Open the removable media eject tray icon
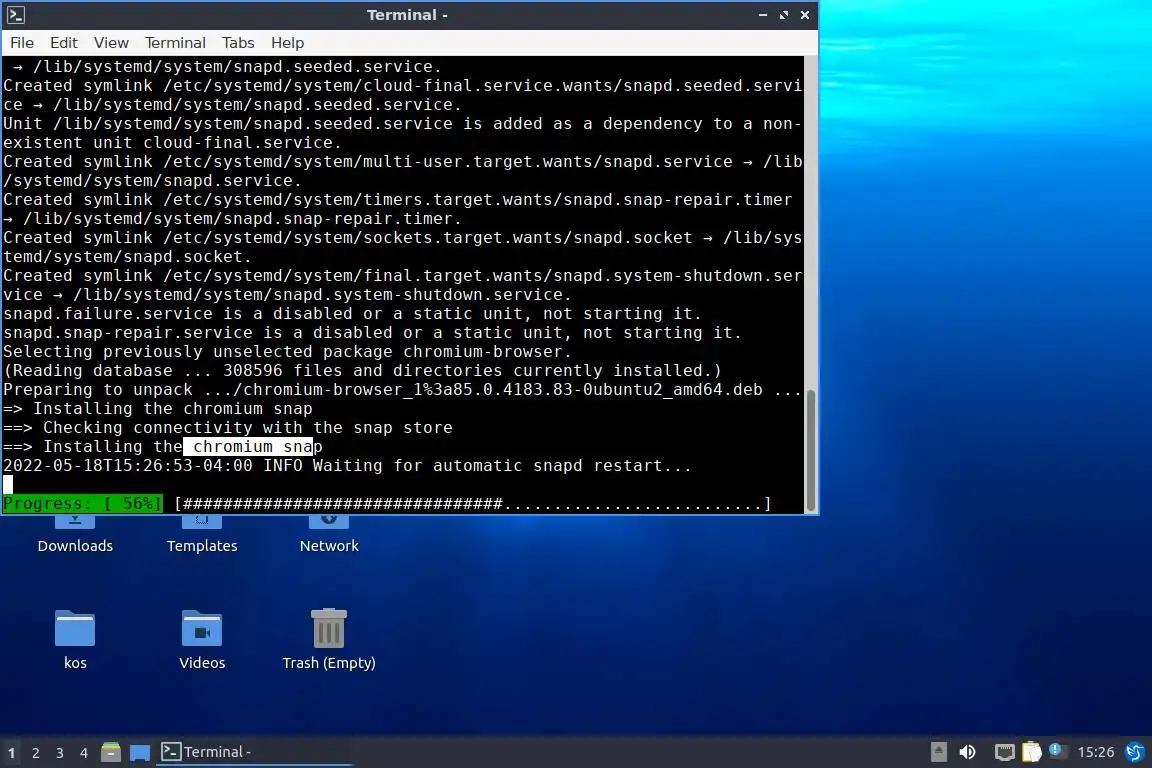This screenshot has height=768, width=1152. pos(938,752)
